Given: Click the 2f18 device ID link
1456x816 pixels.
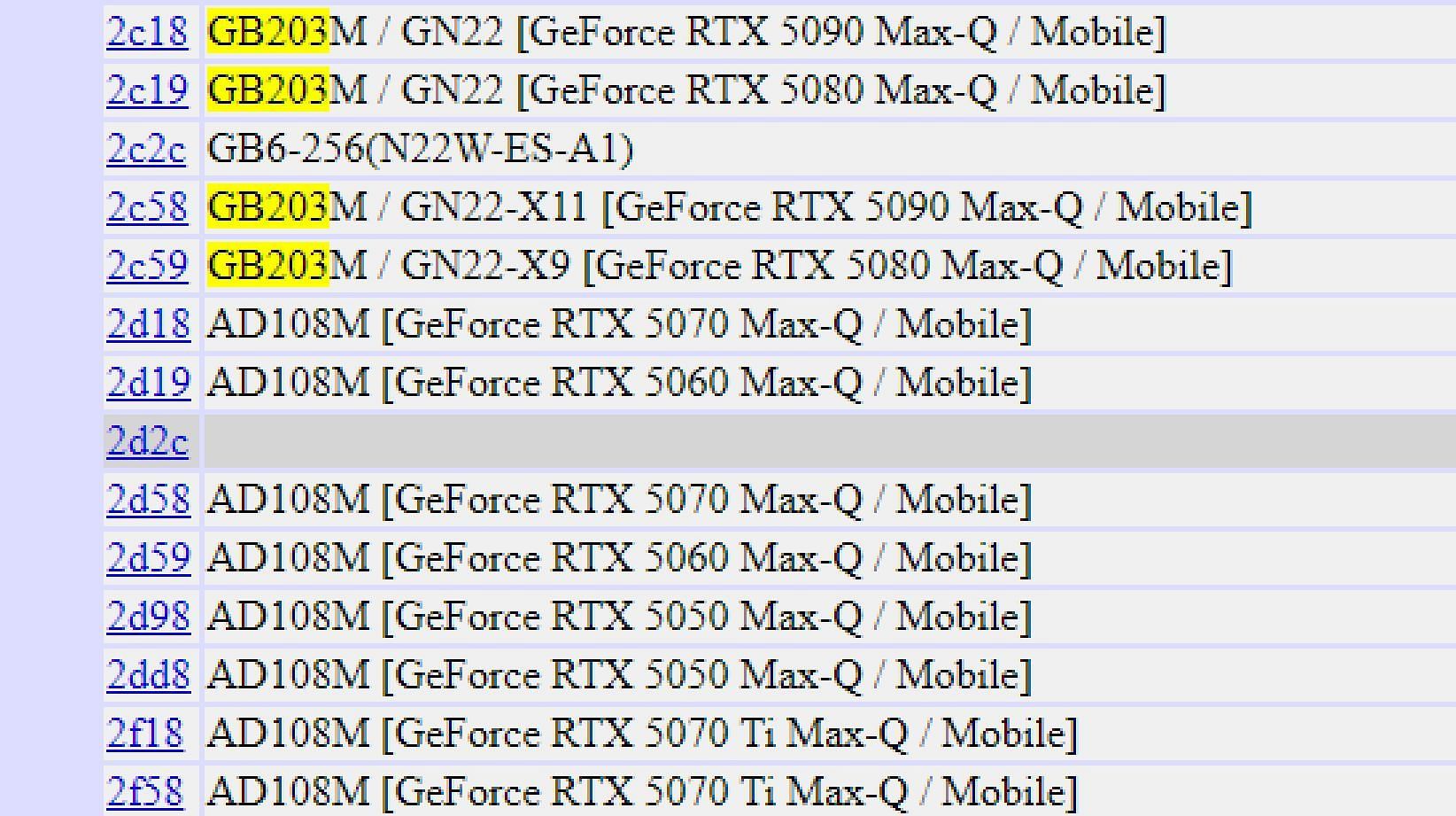Looking at the screenshot, I should (x=145, y=734).
